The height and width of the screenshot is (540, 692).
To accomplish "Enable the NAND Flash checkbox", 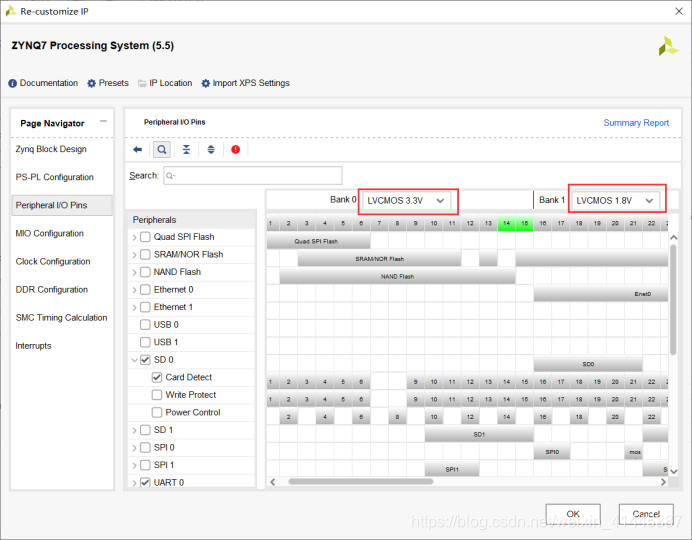I will click(145, 272).
